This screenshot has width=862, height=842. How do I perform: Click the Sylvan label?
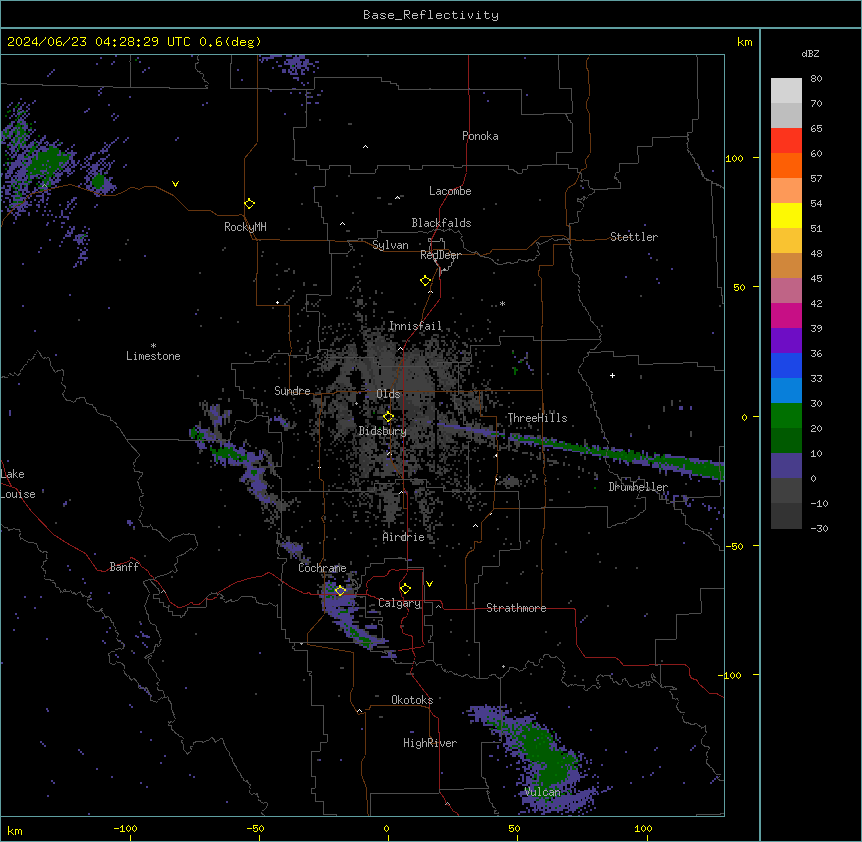pyautogui.click(x=390, y=245)
